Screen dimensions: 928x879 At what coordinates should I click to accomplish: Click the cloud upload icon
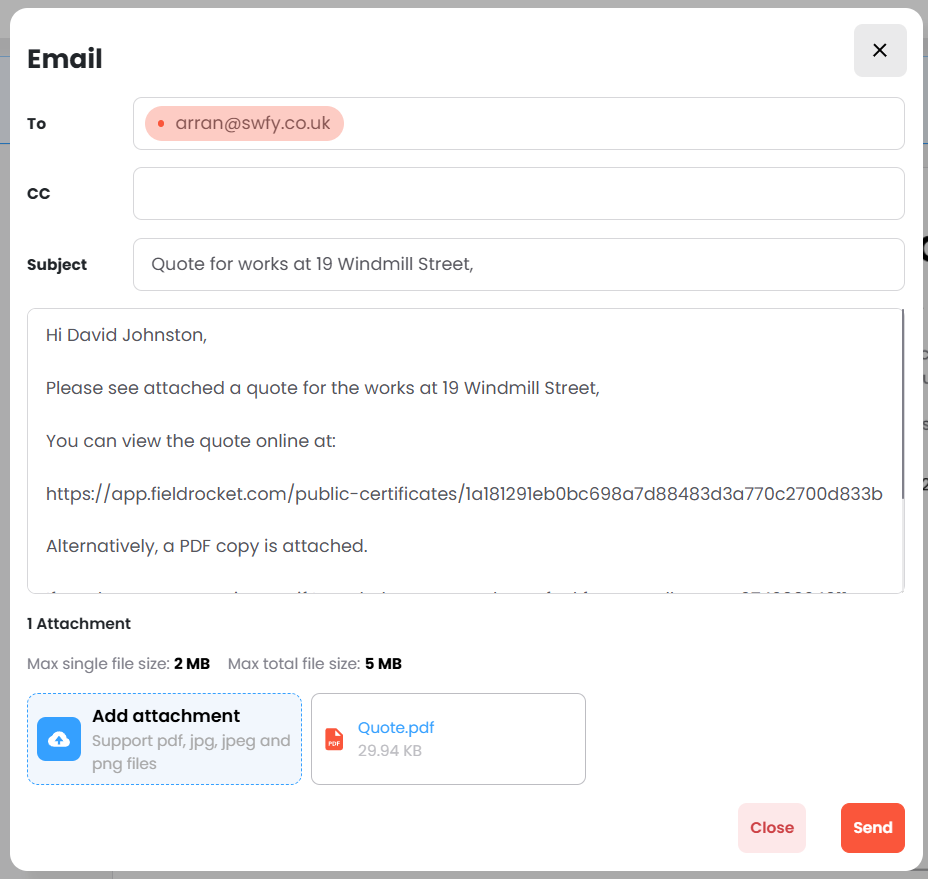(x=59, y=739)
